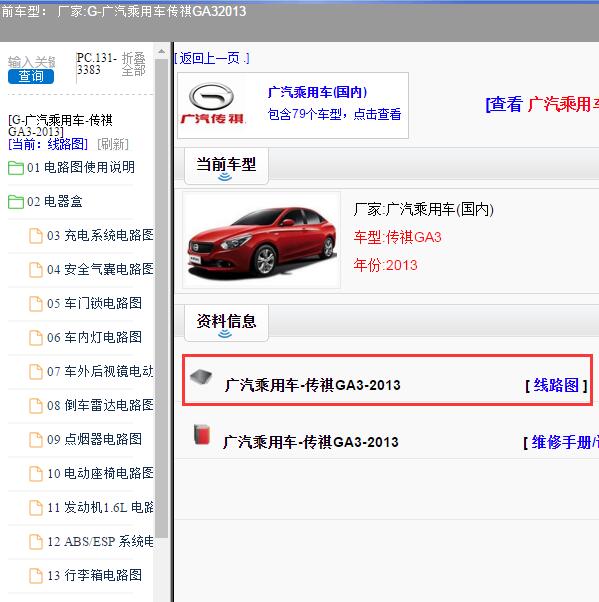Open 05 车门锁电路图
Viewport: 599px width, 602px height.
(94, 303)
